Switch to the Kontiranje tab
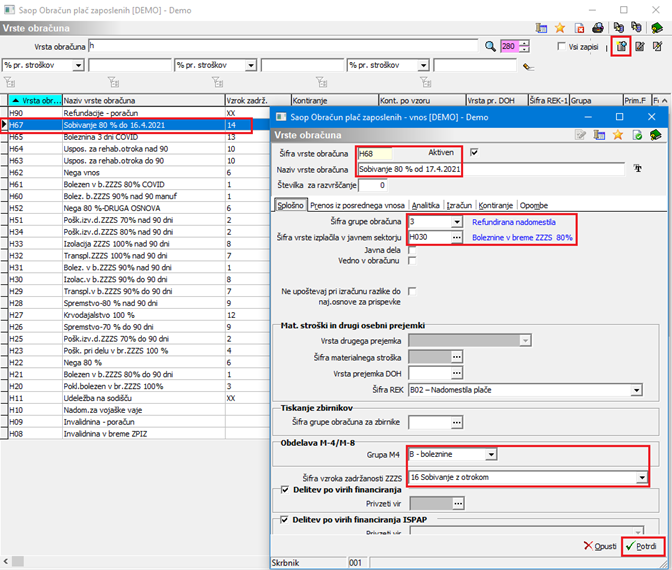This screenshot has width=672, height=570. click(495, 205)
